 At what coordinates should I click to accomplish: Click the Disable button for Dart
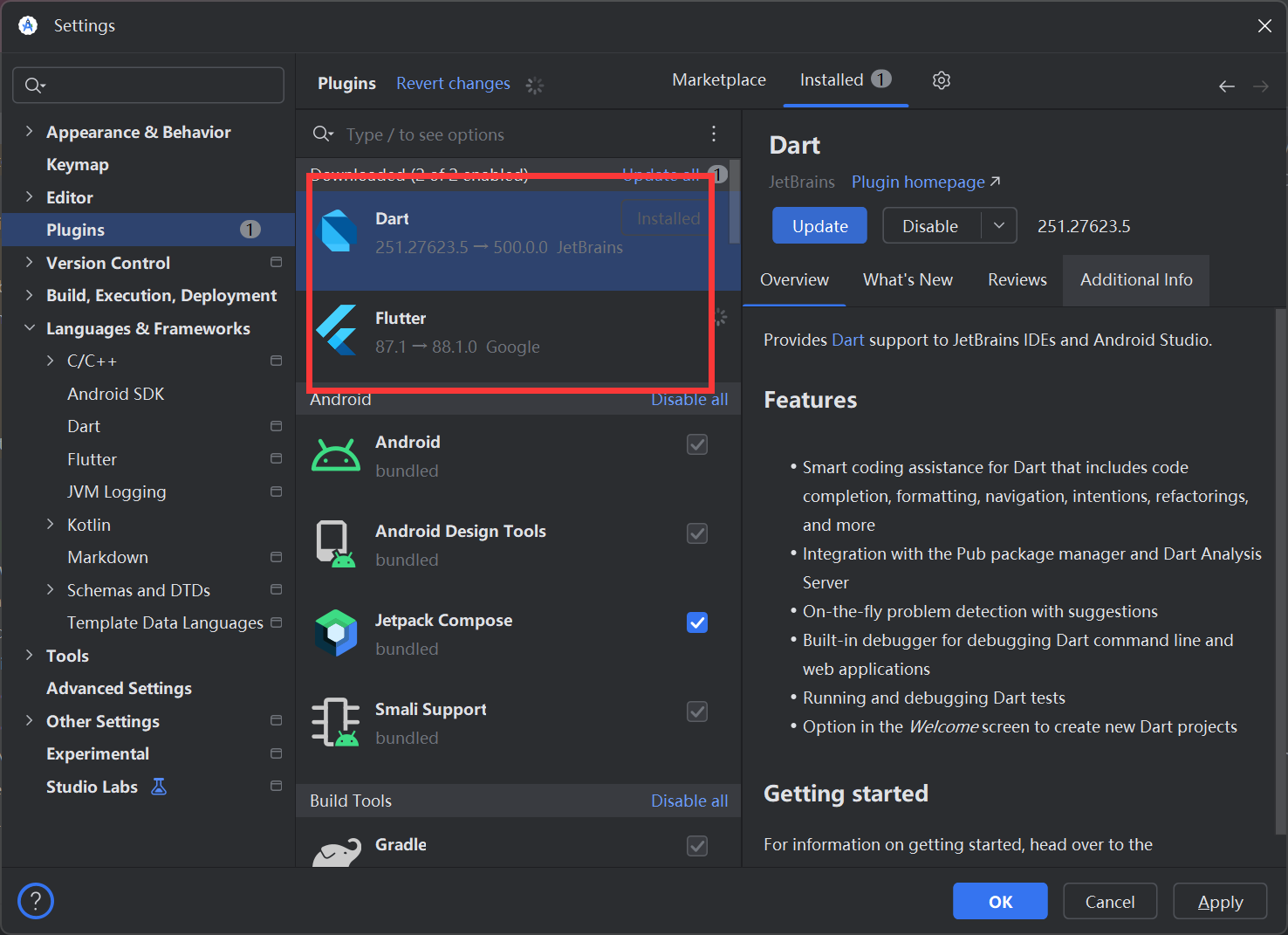(931, 225)
